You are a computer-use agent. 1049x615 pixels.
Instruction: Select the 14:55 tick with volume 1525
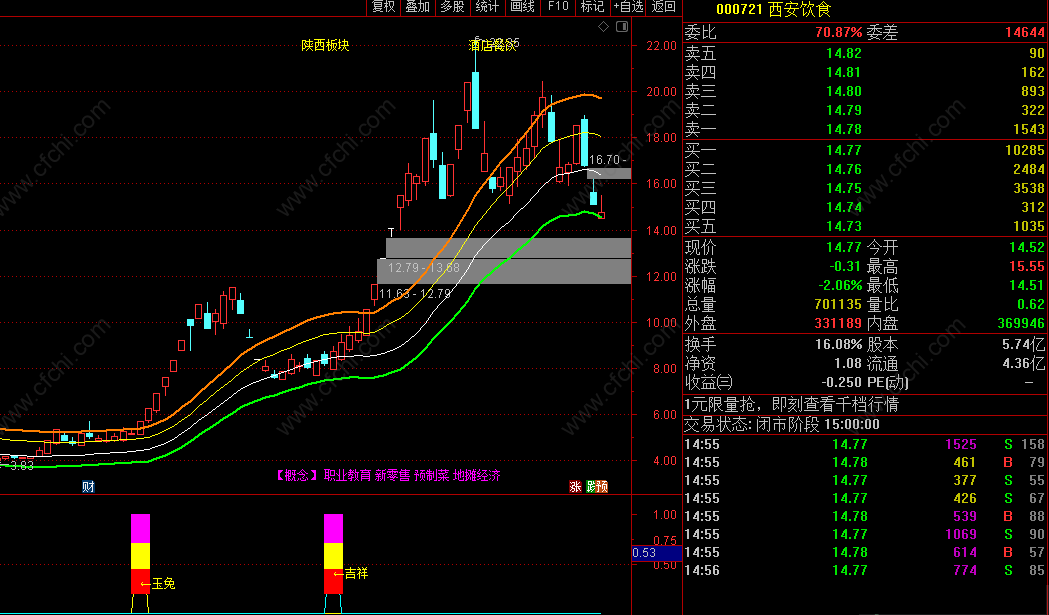[865, 444]
